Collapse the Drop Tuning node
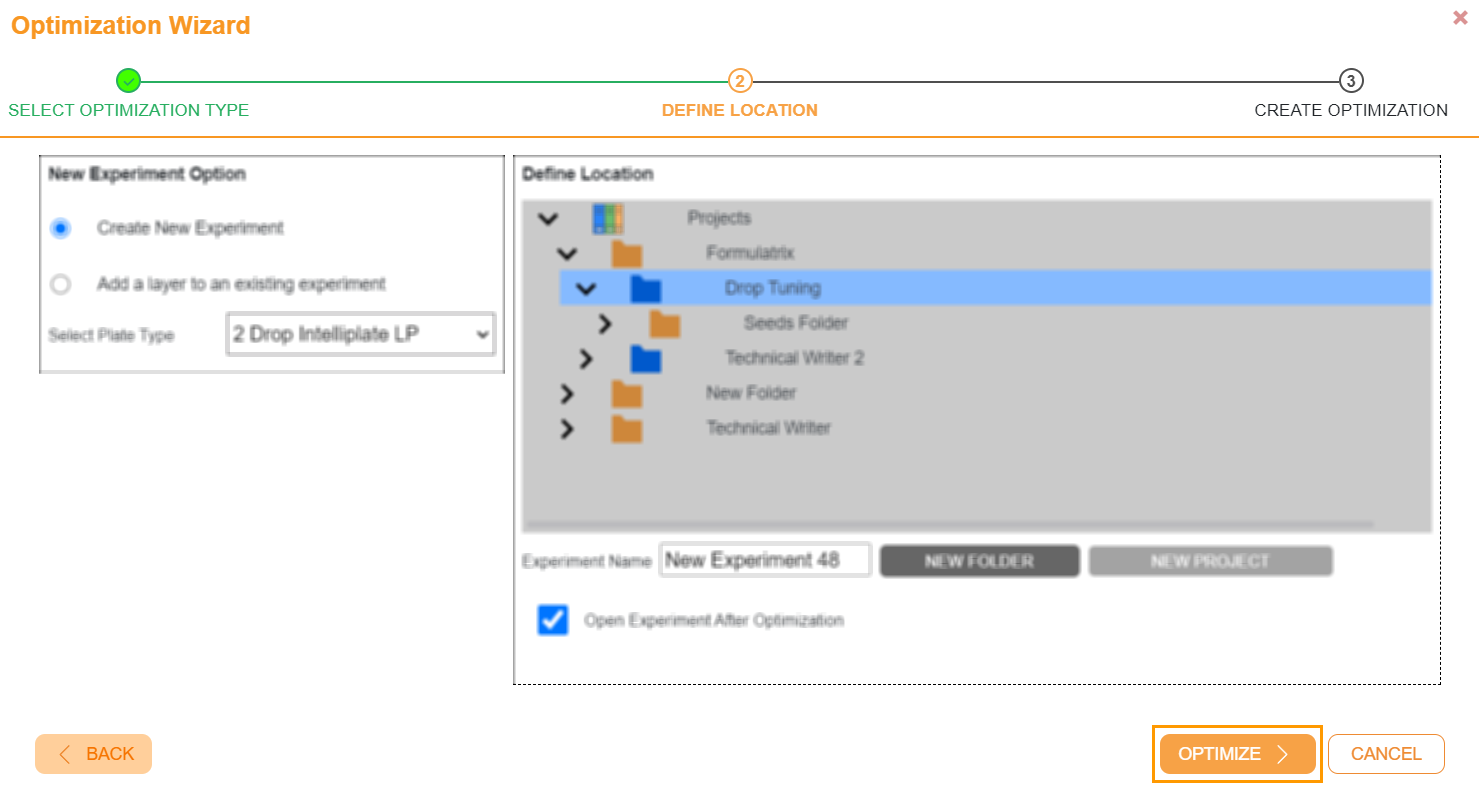 click(586, 289)
